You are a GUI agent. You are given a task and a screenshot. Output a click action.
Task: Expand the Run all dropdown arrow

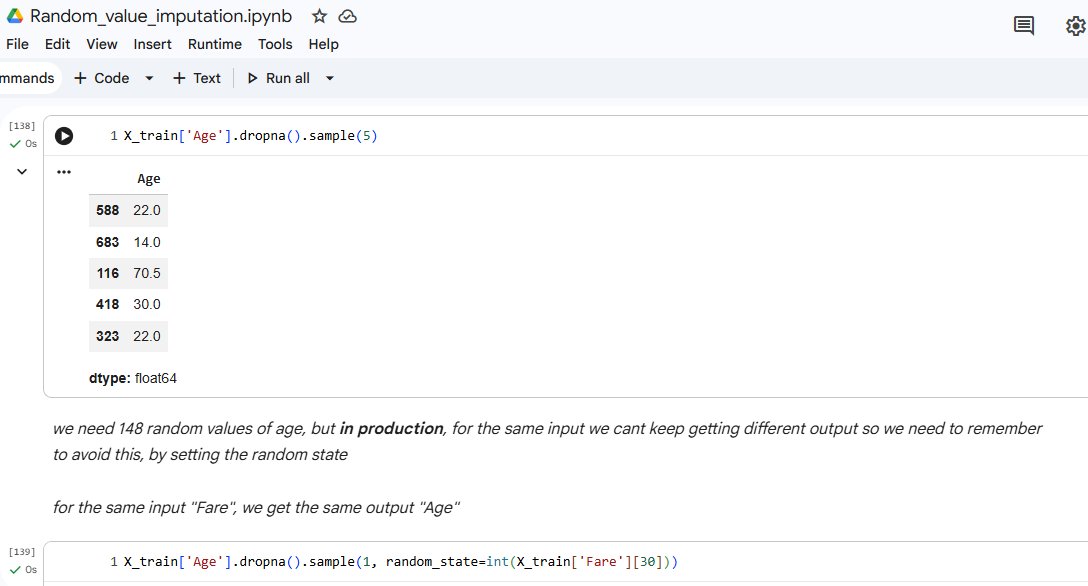330,78
